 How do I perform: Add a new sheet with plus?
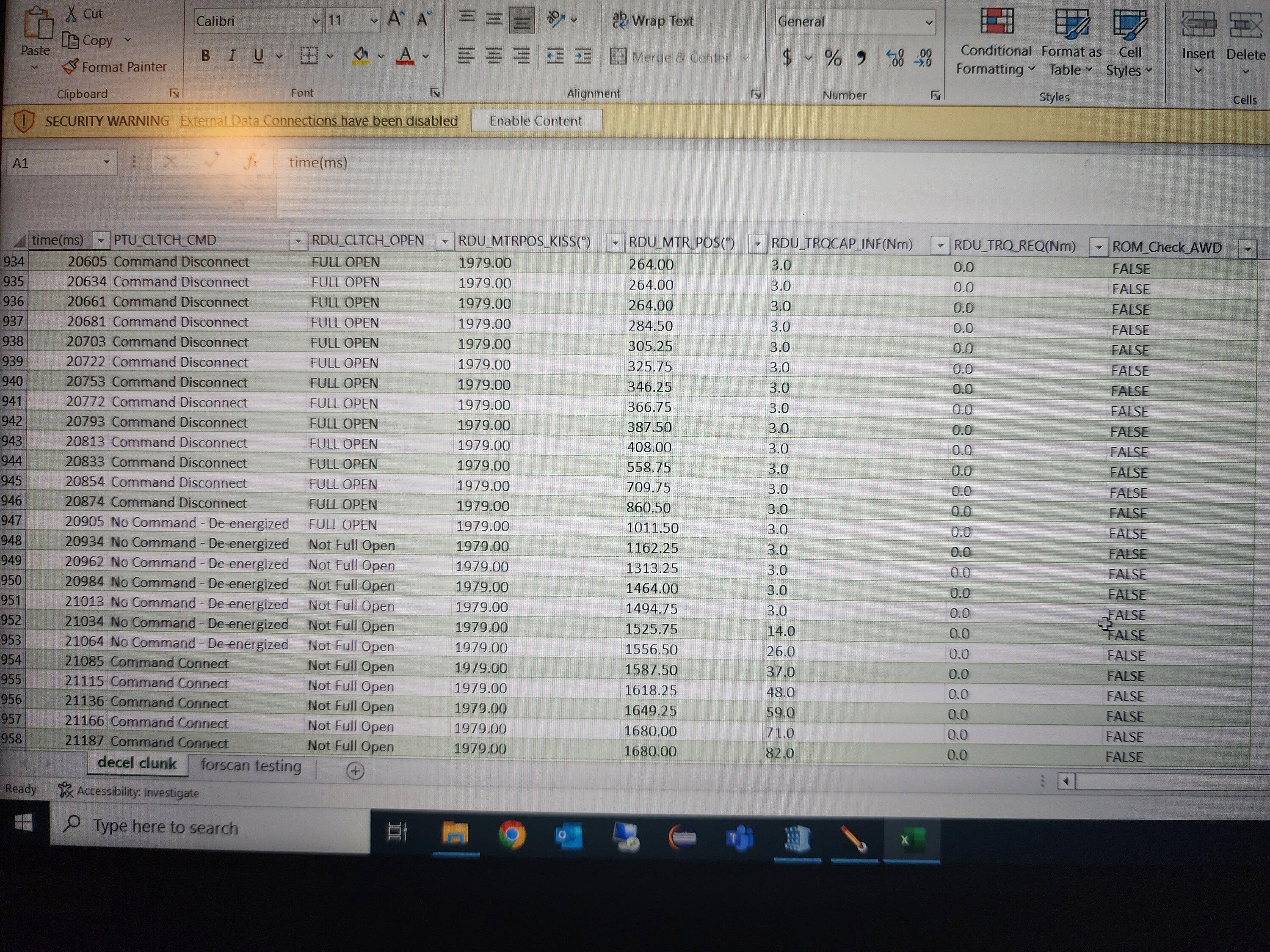(356, 770)
